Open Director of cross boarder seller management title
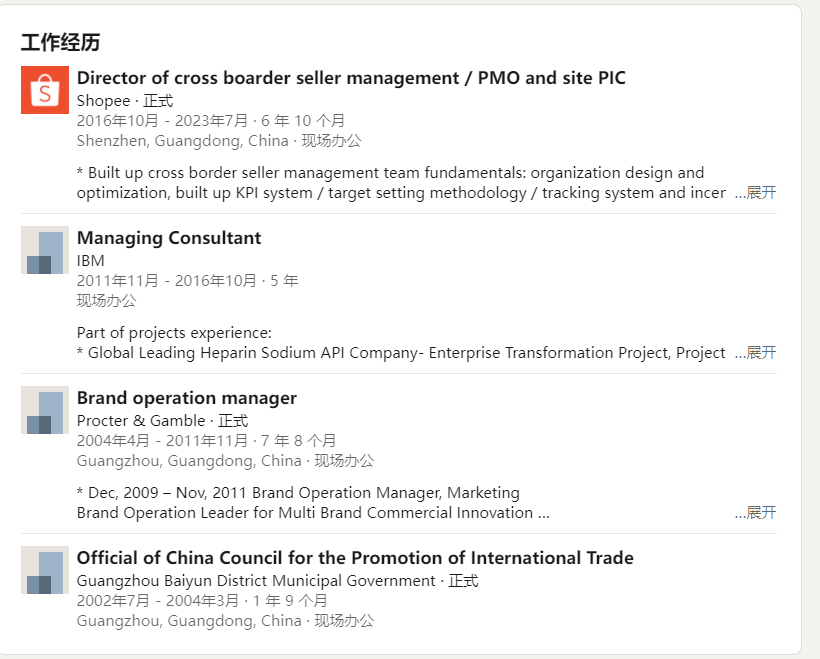The width and height of the screenshot is (820, 659). [351, 78]
